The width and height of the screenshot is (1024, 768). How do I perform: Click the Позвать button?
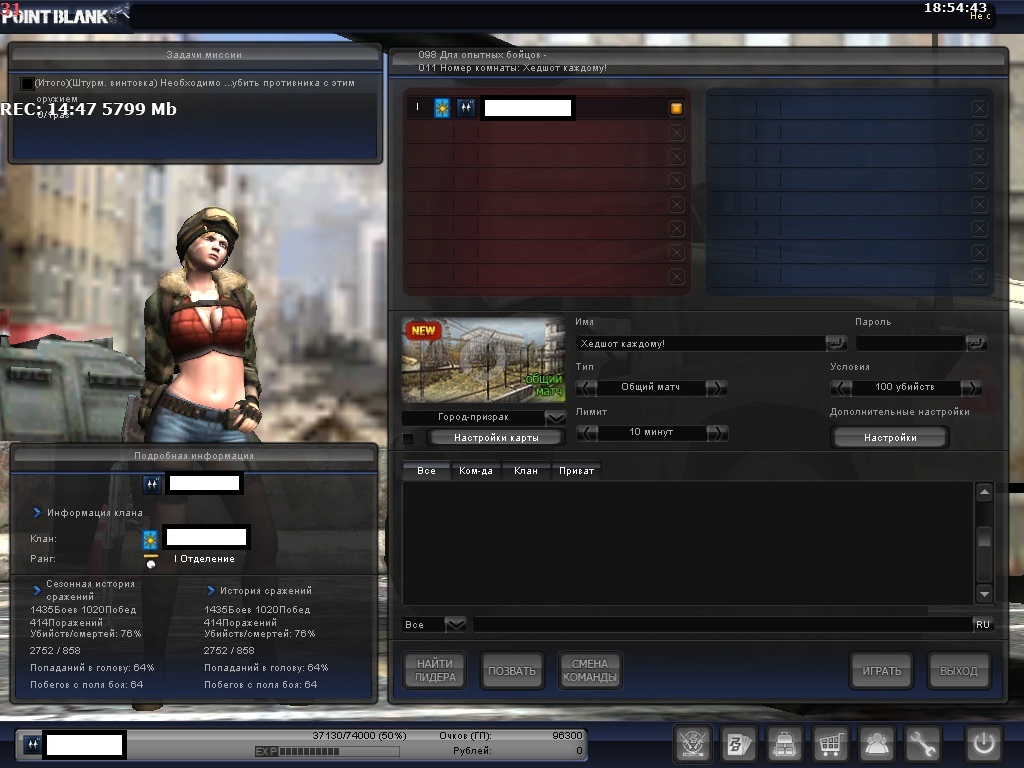tap(511, 671)
